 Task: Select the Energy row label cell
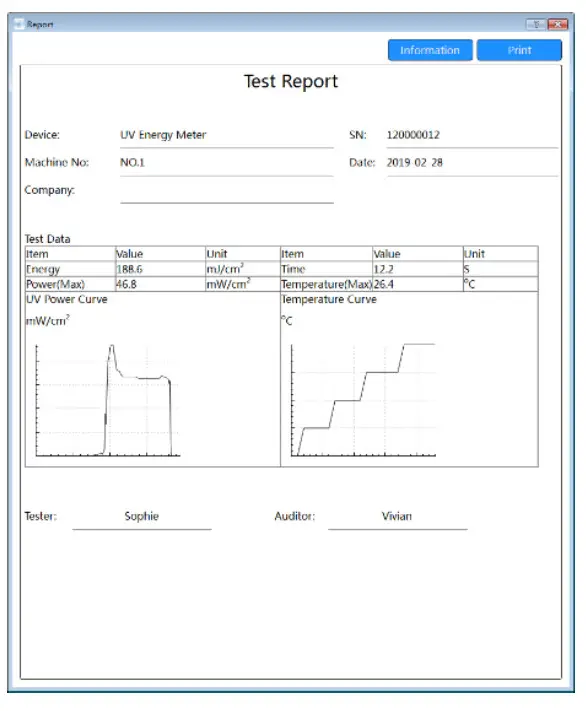click(x=70, y=269)
